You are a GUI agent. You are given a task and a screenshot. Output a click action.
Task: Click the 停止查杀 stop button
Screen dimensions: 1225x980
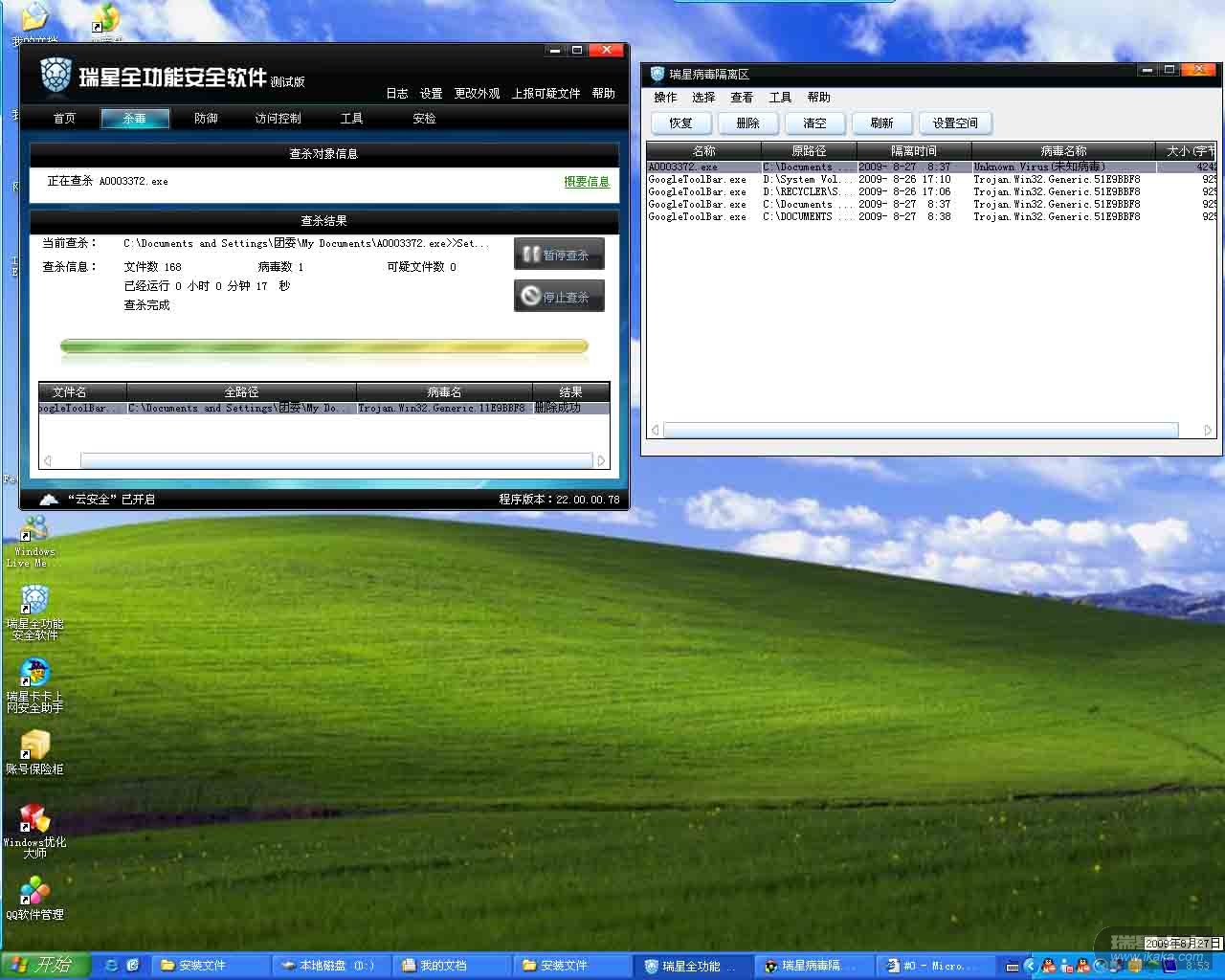559,297
